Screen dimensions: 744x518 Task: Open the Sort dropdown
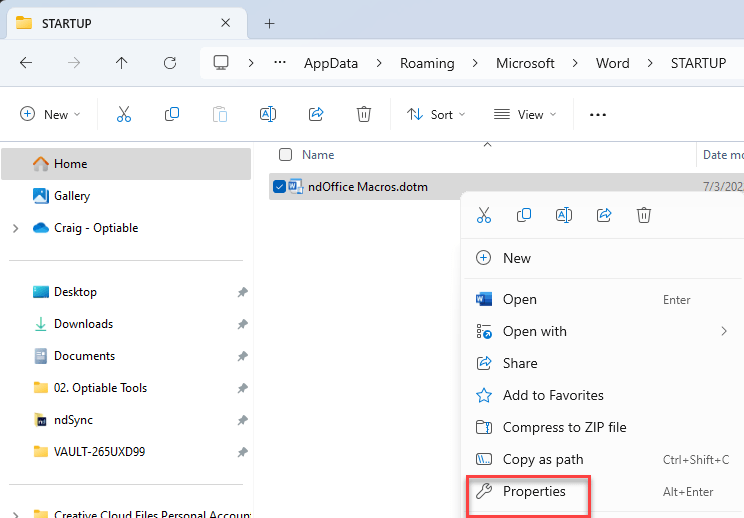[436, 114]
